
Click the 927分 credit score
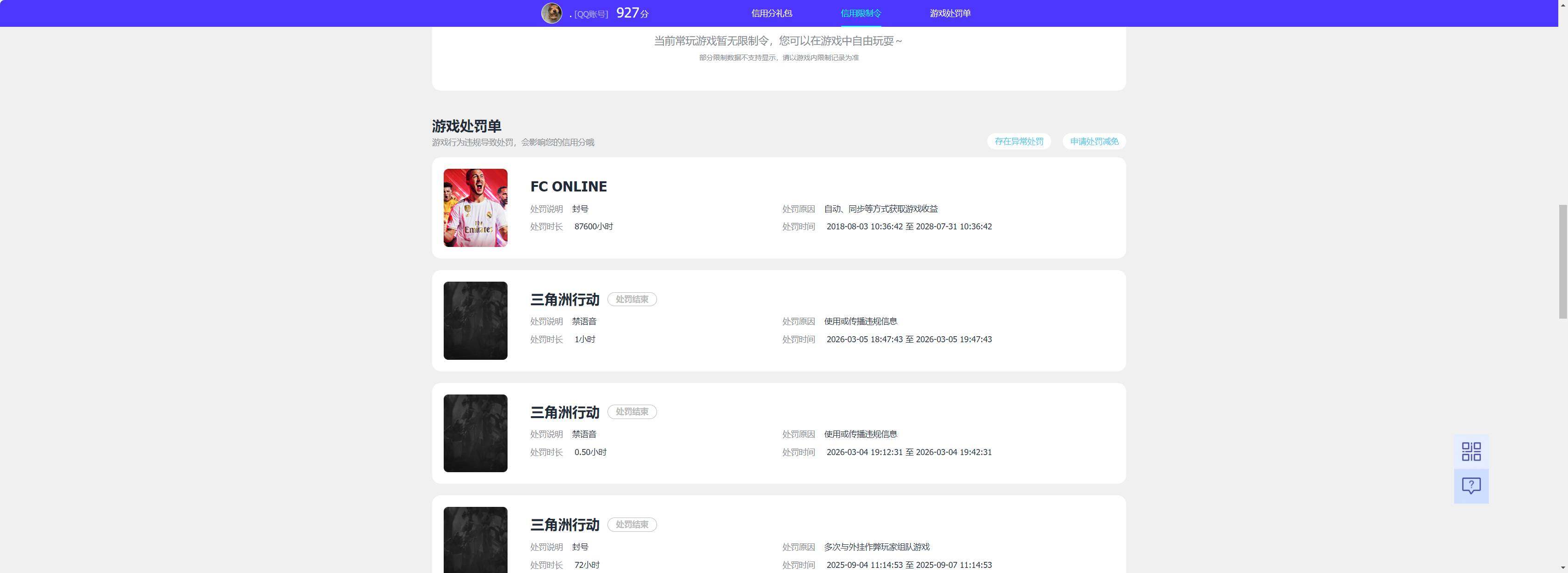[x=632, y=13]
